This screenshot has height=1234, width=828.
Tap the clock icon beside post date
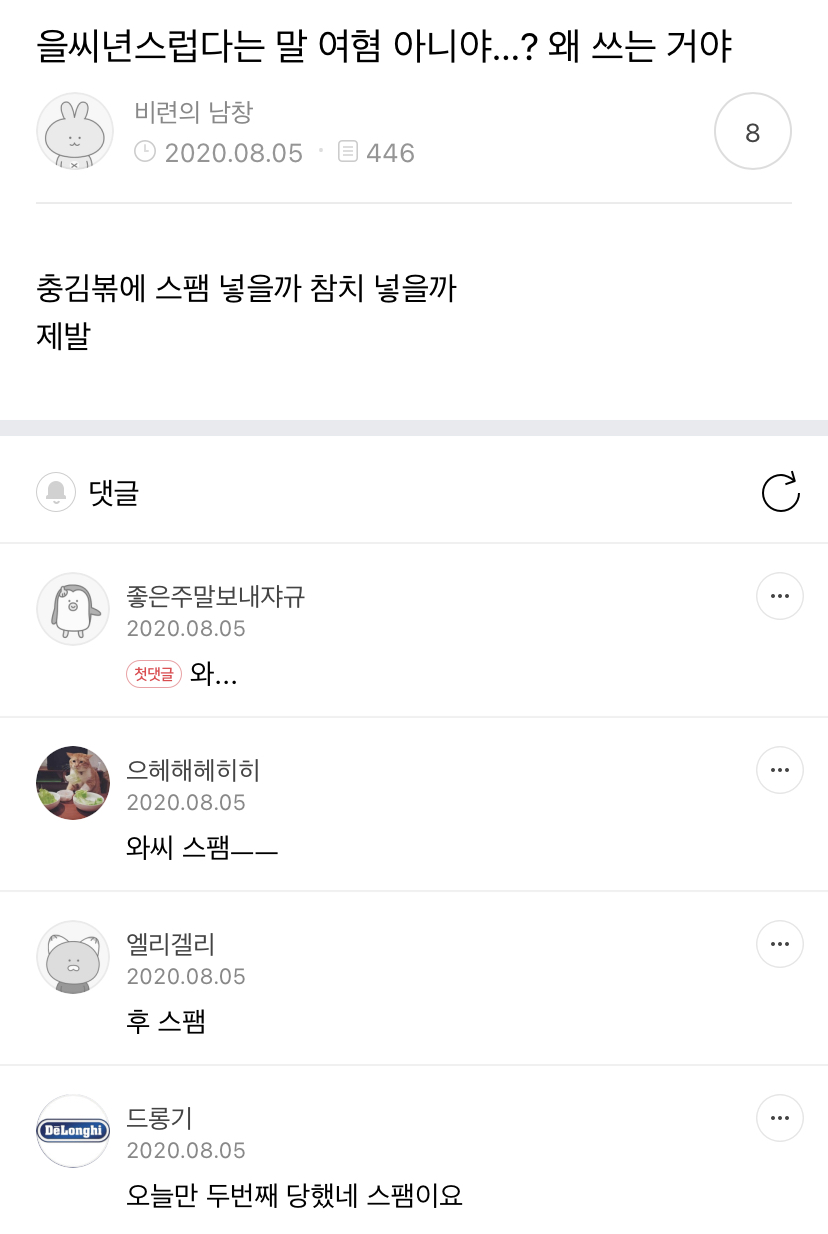[145, 152]
